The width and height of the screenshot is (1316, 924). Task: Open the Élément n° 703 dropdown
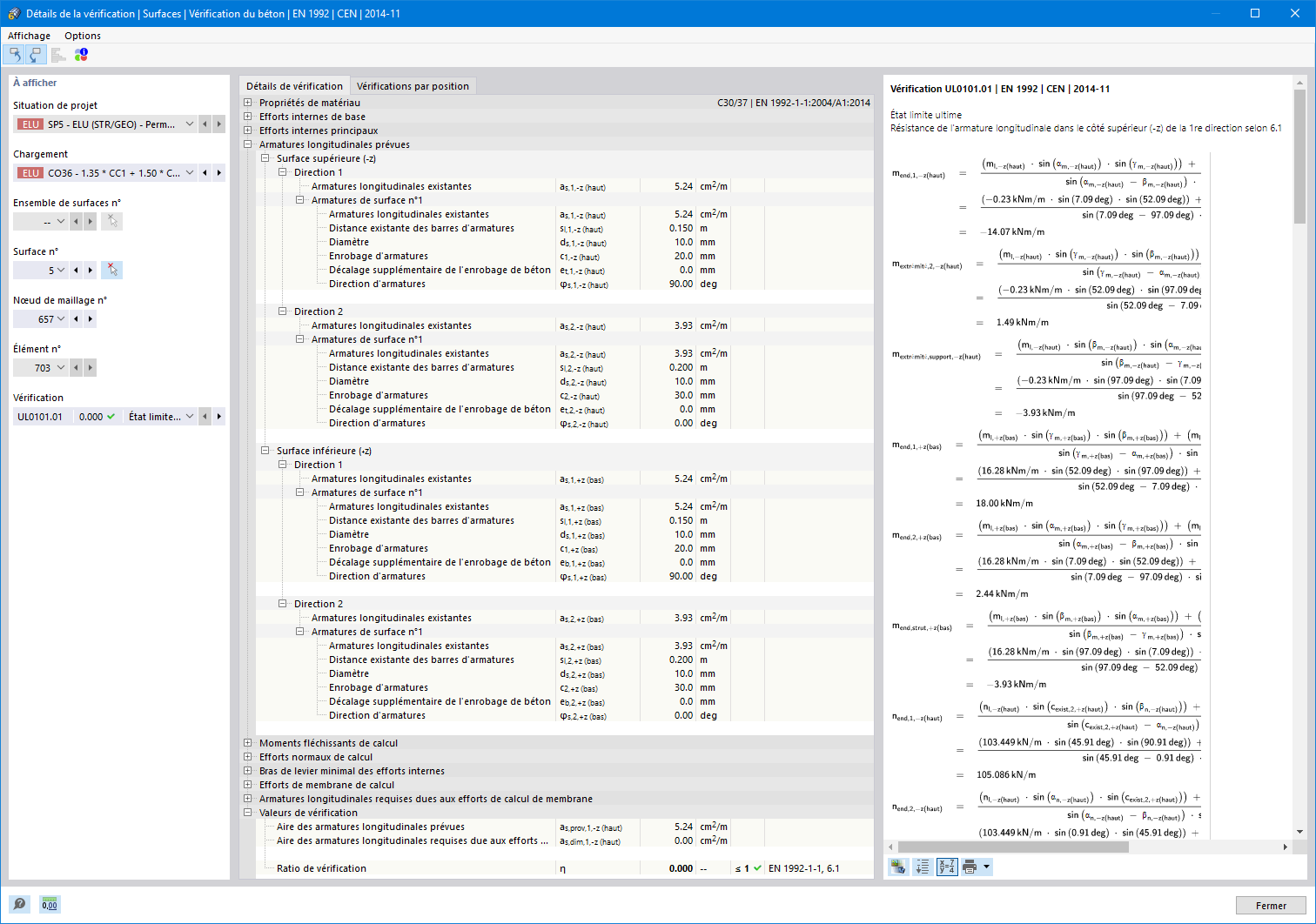click(61, 368)
